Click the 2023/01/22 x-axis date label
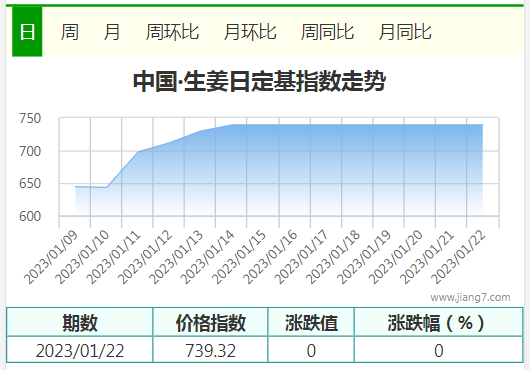 [x=459, y=257]
